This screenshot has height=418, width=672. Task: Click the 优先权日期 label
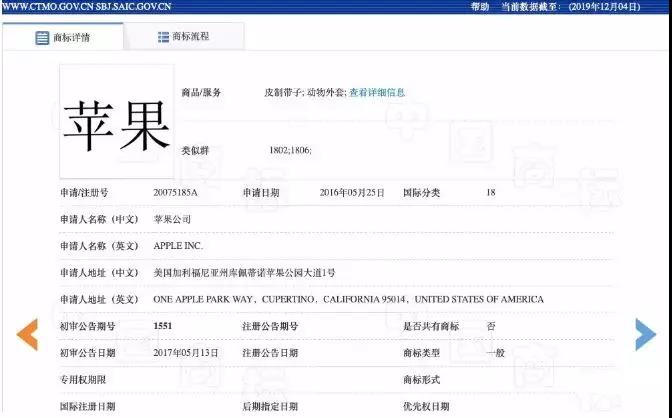pyautogui.click(x=426, y=406)
